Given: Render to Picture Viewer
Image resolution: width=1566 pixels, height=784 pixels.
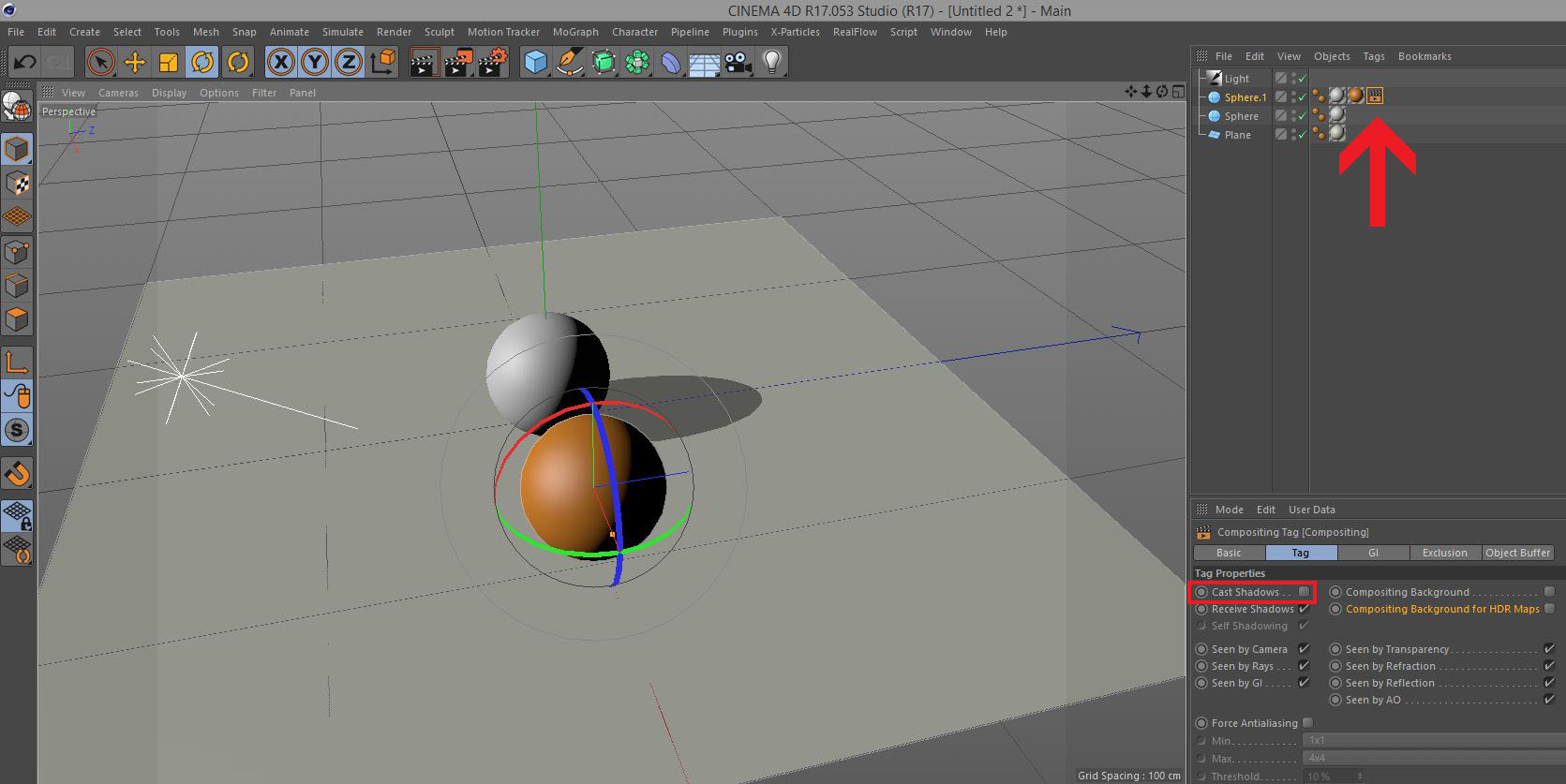Looking at the screenshot, I should (x=458, y=63).
